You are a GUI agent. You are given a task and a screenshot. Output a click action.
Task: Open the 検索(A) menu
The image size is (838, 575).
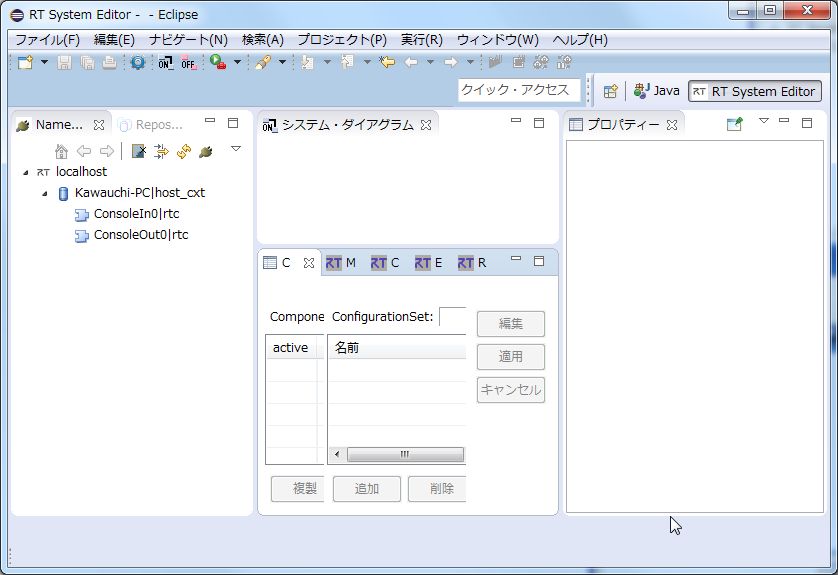pos(262,40)
